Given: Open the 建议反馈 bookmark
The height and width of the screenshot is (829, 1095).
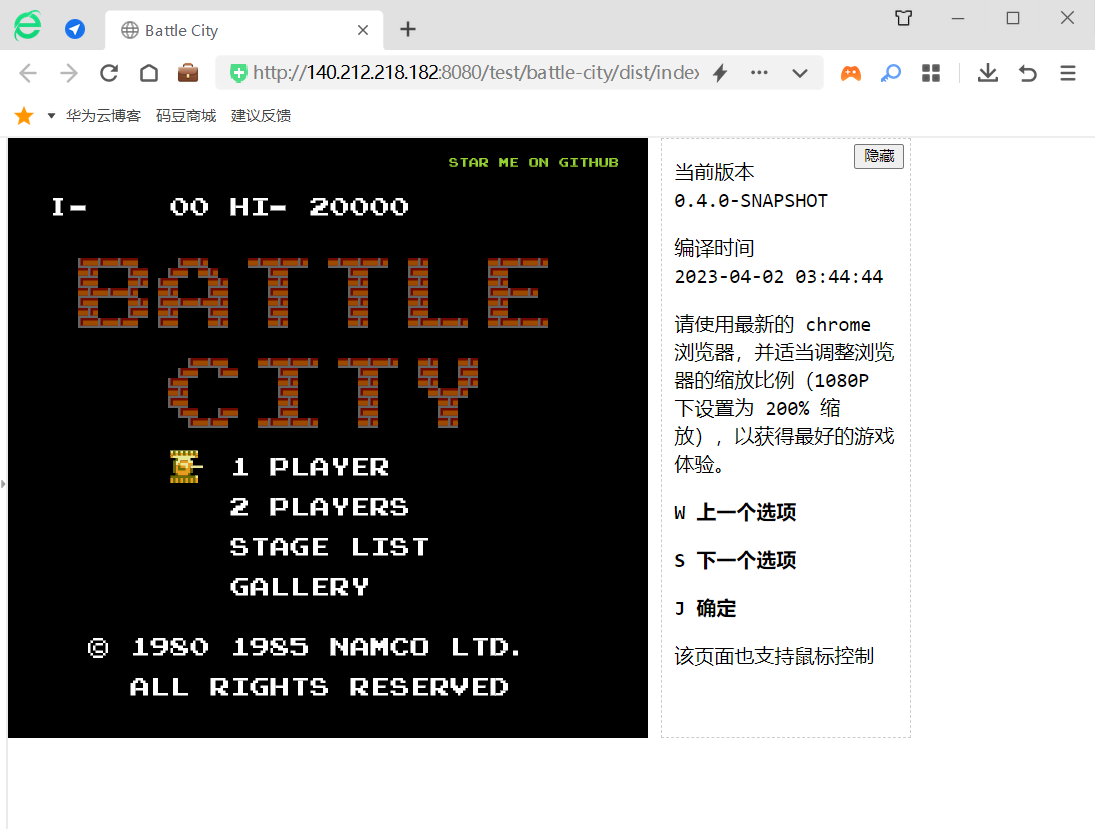Looking at the screenshot, I should (260, 116).
